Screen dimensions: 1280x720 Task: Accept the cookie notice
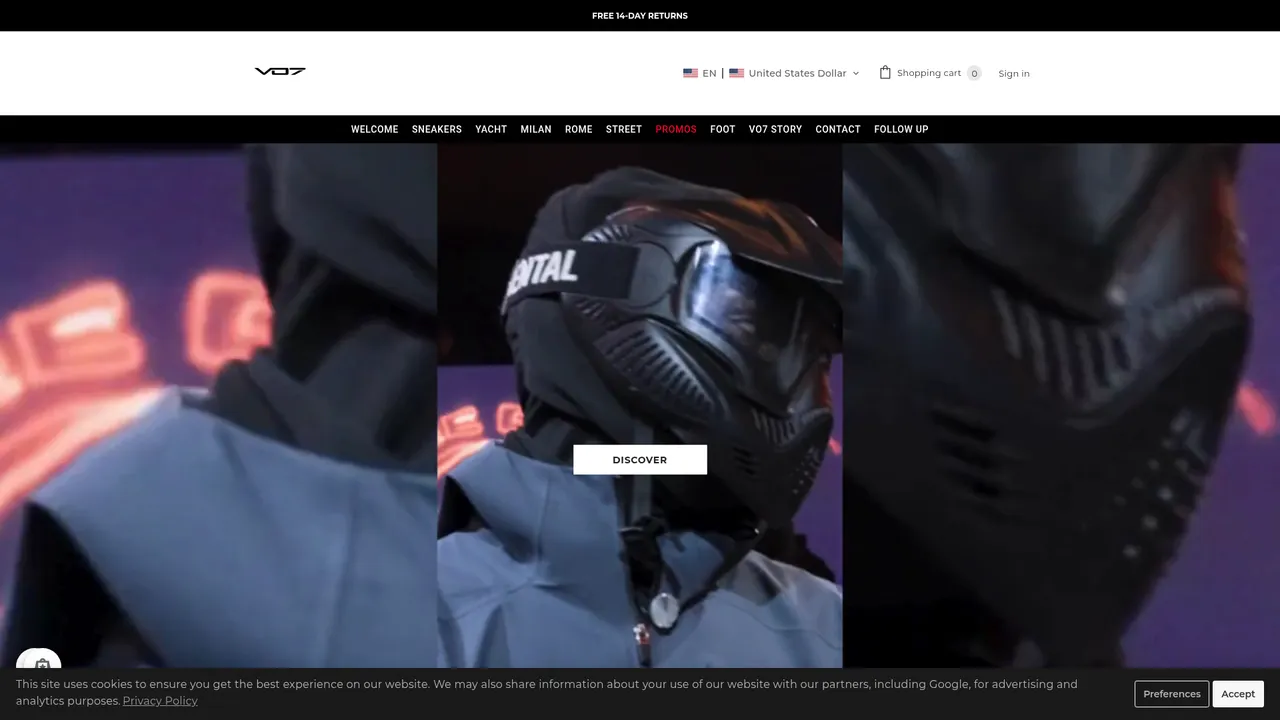coord(1238,694)
